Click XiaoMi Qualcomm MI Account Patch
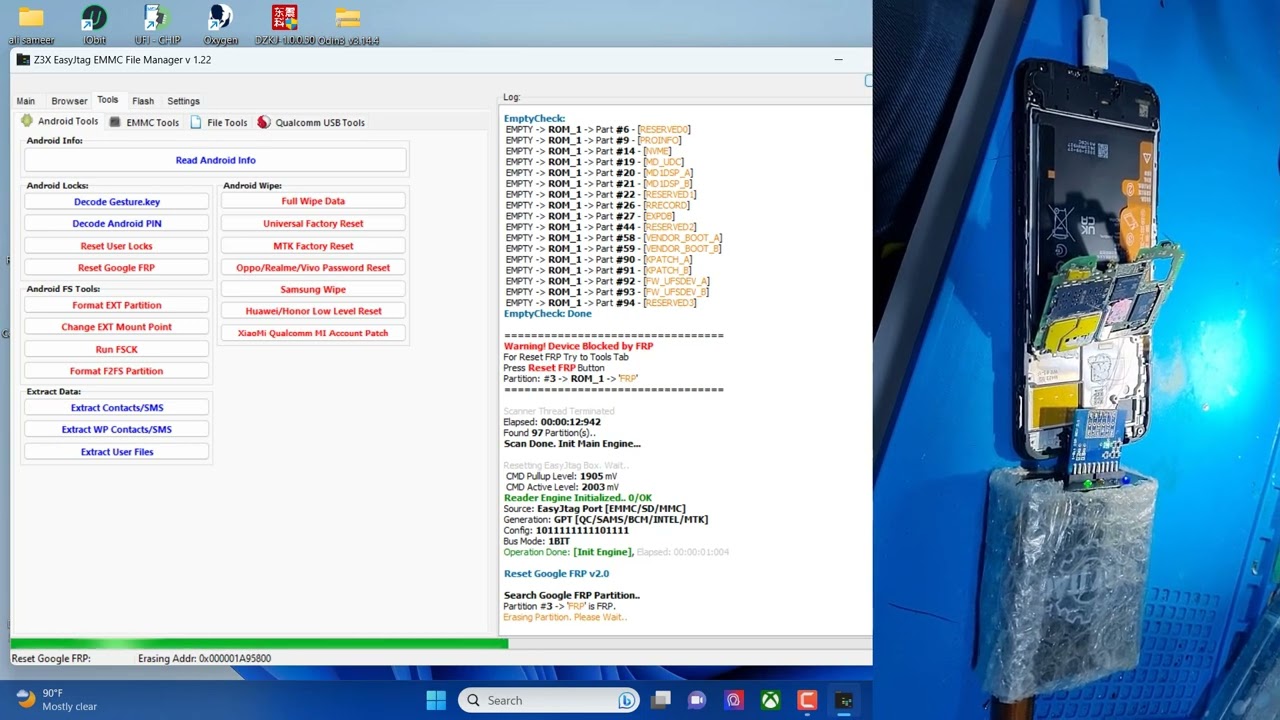The image size is (1280, 720). [313, 333]
